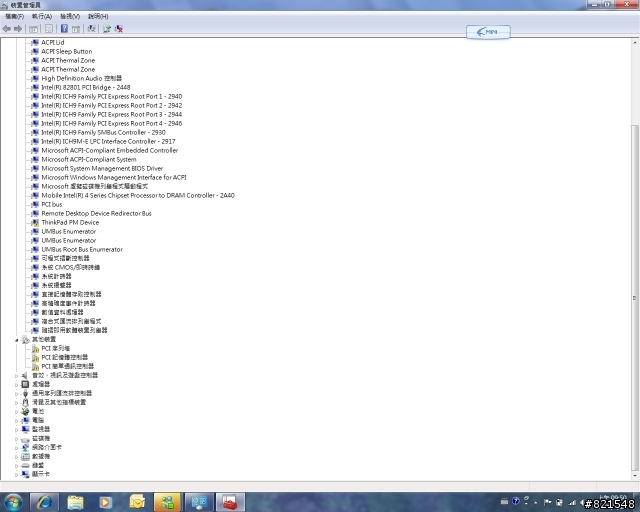Image resolution: width=640 pixels, height=512 pixels.
Task: Select ACPI Lid device
Action: (53, 42)
